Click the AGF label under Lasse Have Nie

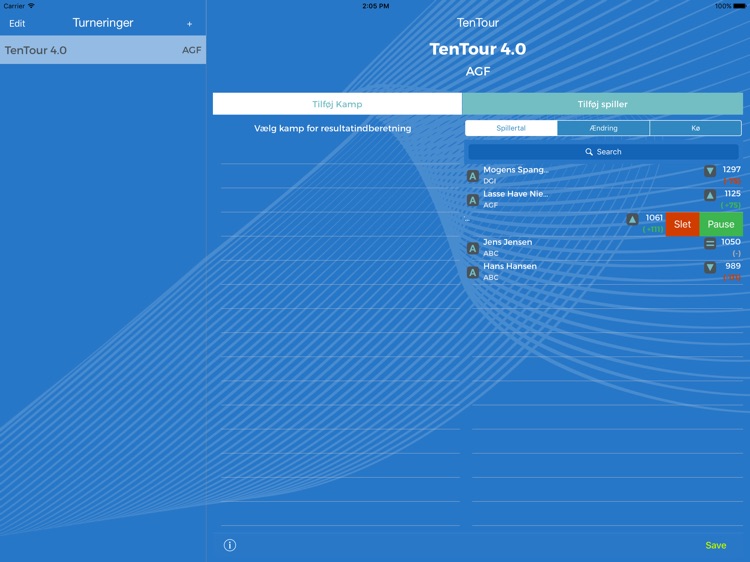pos(490,205)
